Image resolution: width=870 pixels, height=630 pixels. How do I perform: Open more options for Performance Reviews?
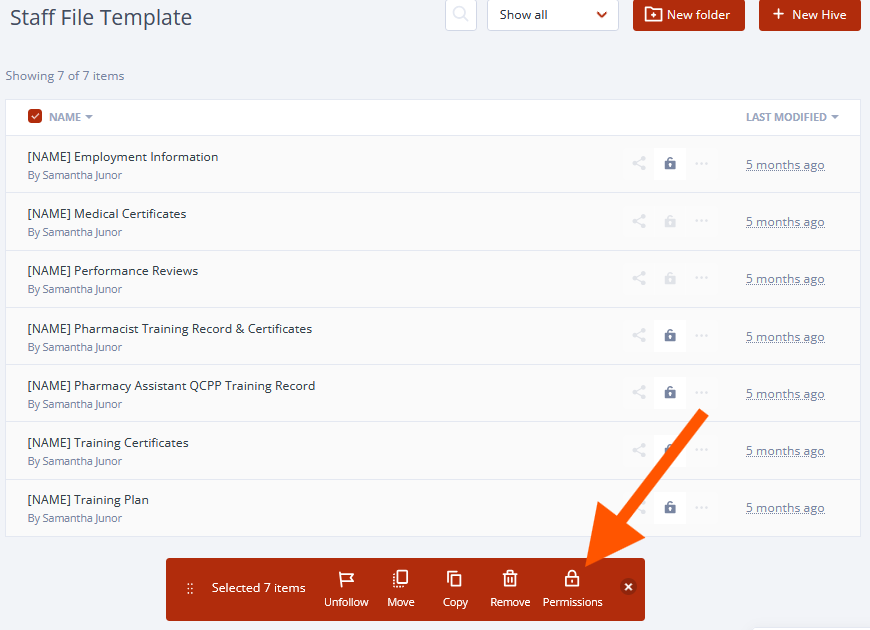click(x=701, y=278)
